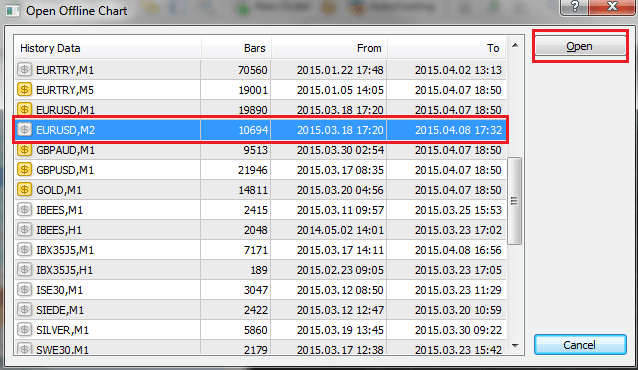This screenshot has height=370, width=638.
Task: Click scrollbar down arrow
Action: click(x=515, y=346)
